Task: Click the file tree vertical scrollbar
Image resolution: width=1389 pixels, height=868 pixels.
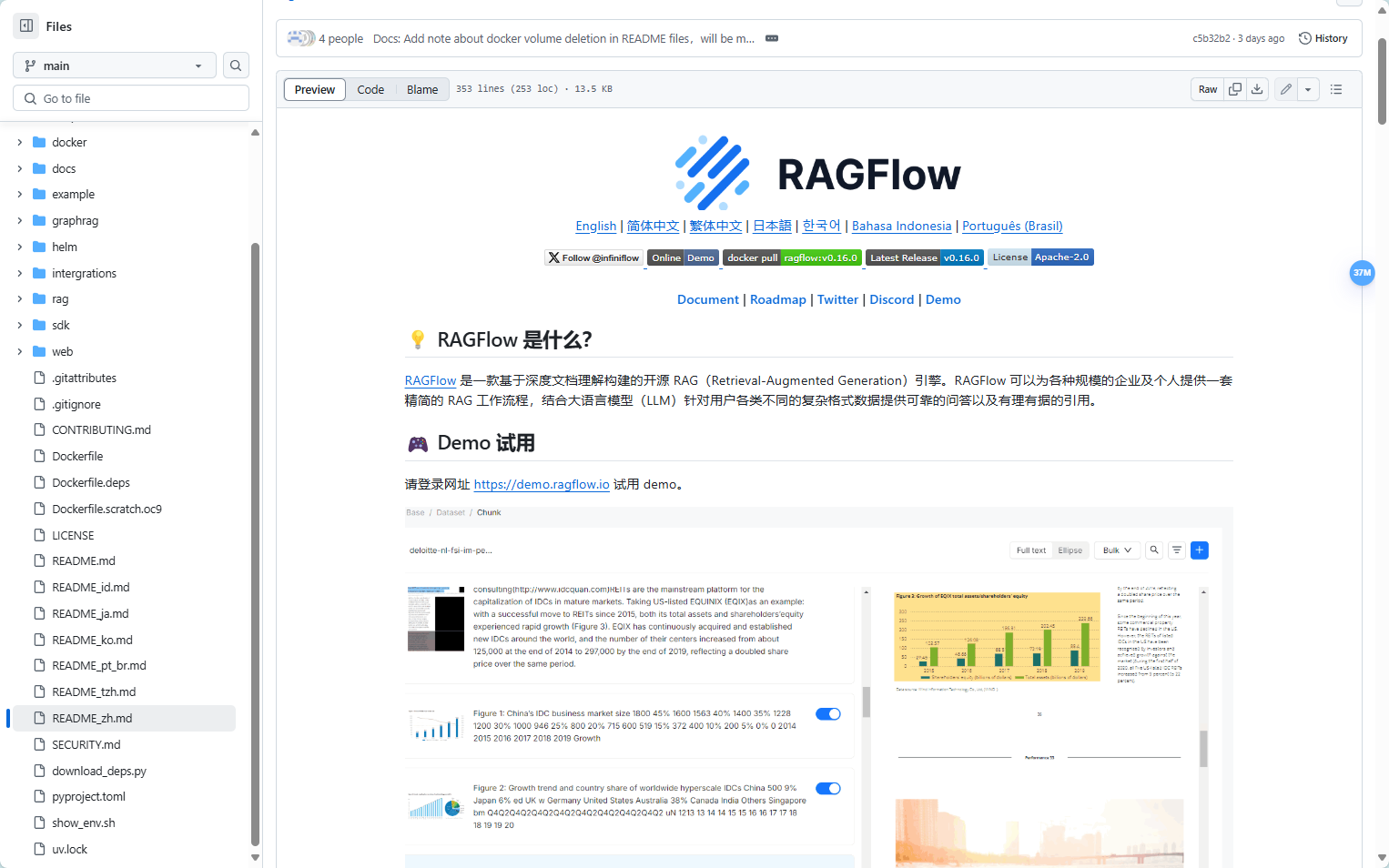Action: [255, 546]
